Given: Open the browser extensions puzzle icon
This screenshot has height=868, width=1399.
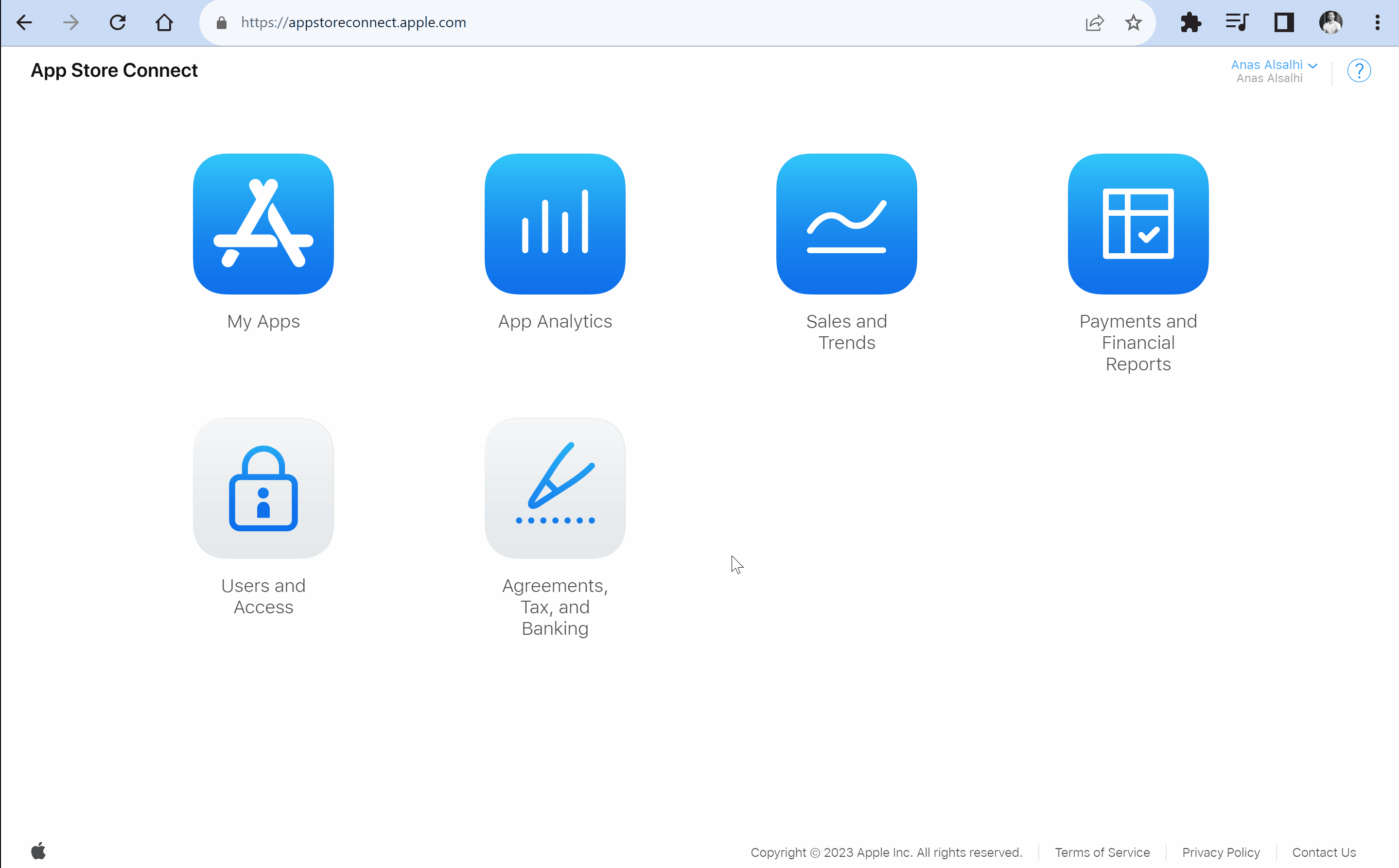Looking at the screenshot, I should [x=1190, y=22].
